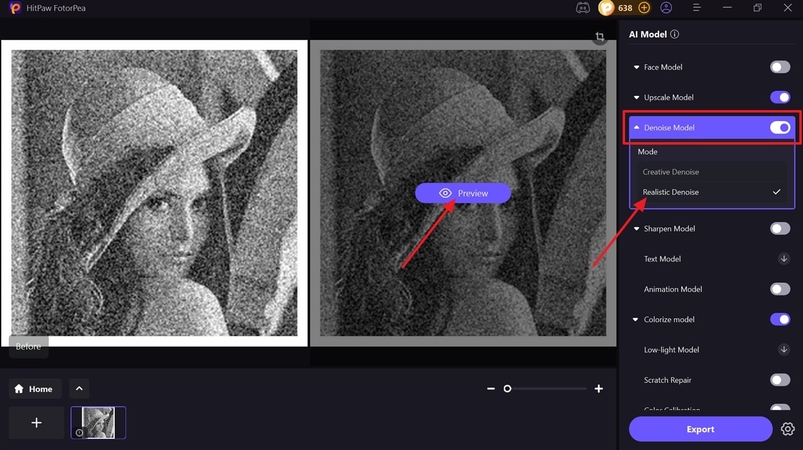803x450 pixels.
Task: Expand the Sharpen Model arrow
Action: 636,228
